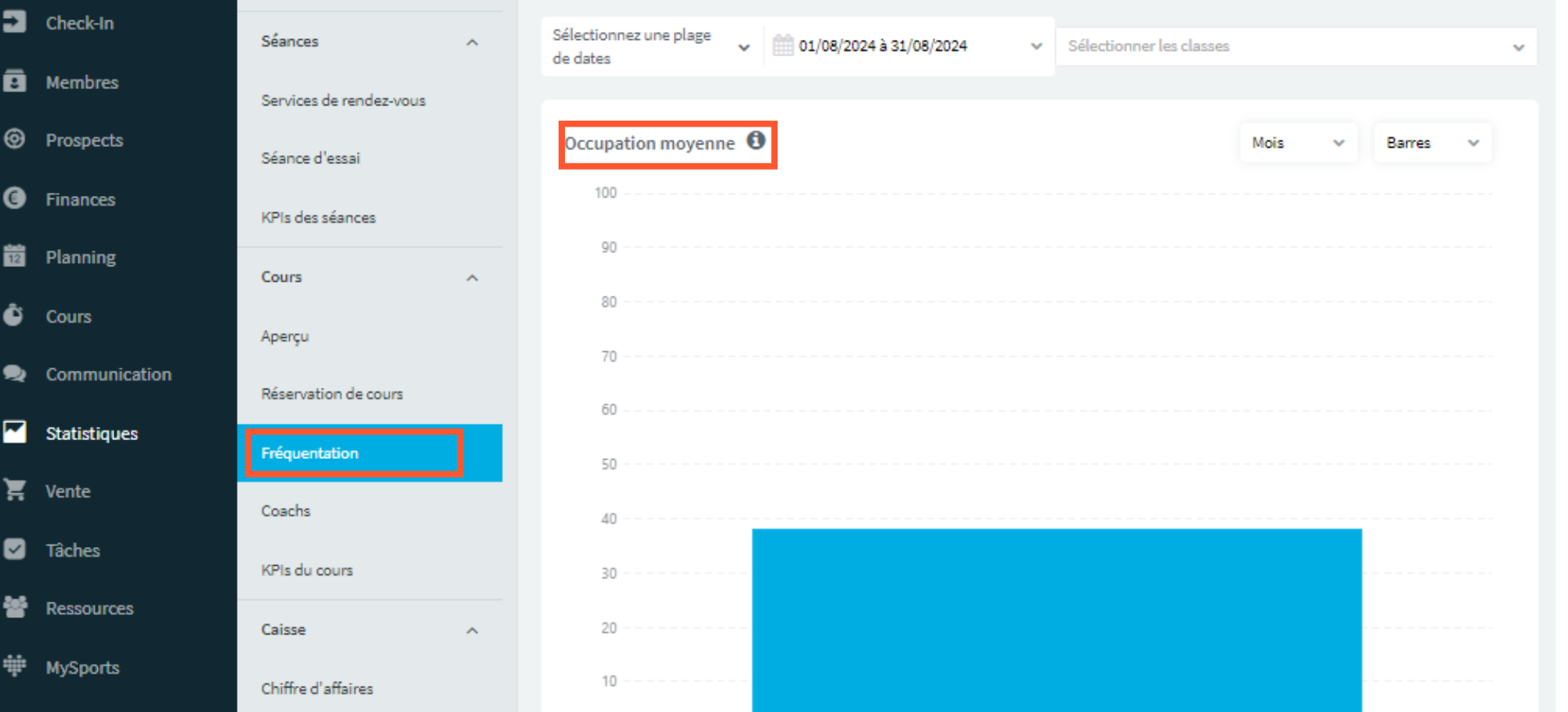Viewport: 1568px width, 712px height.
Task: Open the Finances section
Action: 80,199
